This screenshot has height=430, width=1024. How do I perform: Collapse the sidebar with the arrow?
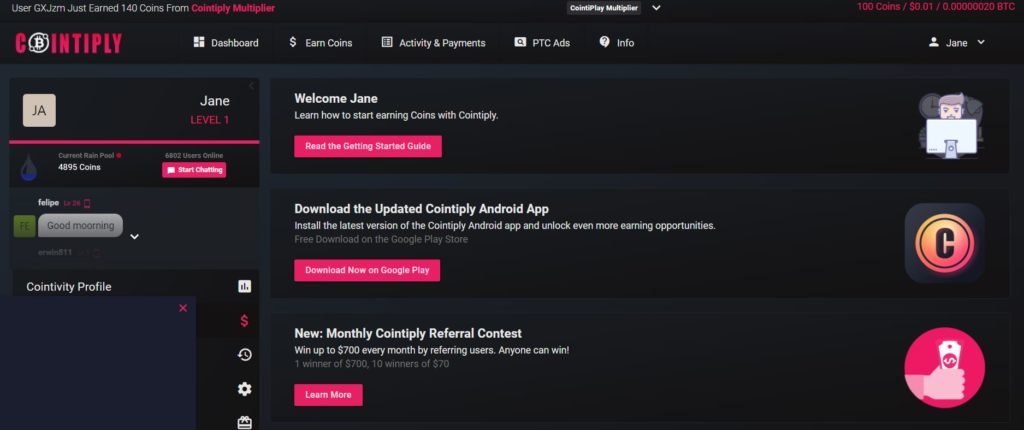click(251, 86)
